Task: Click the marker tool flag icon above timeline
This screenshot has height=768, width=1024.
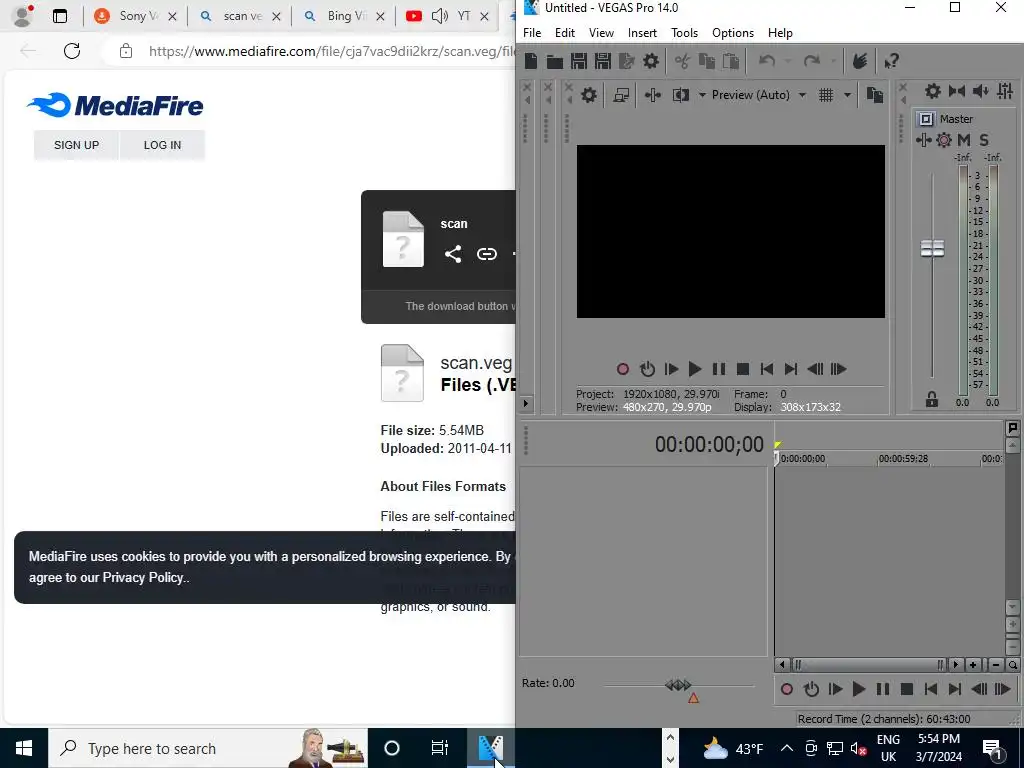Action: pyautogui.click(x=1012, y=428)
